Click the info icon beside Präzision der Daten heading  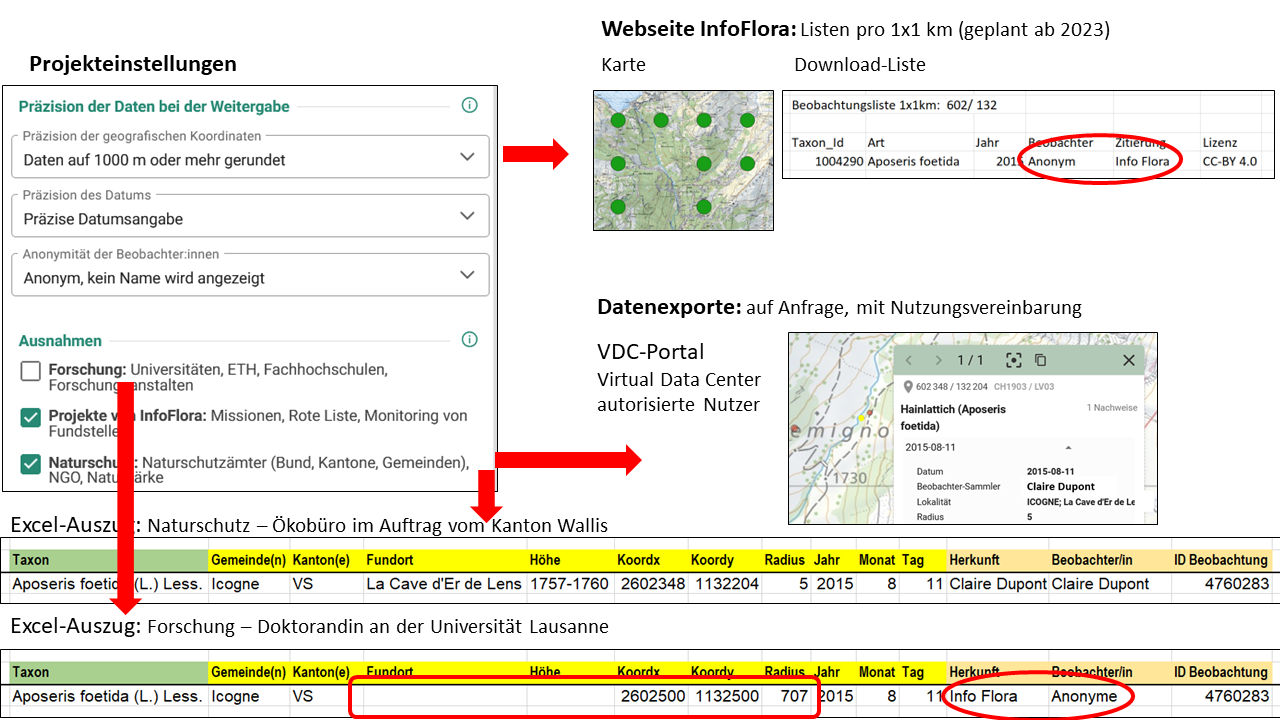[x=469, y=105]
